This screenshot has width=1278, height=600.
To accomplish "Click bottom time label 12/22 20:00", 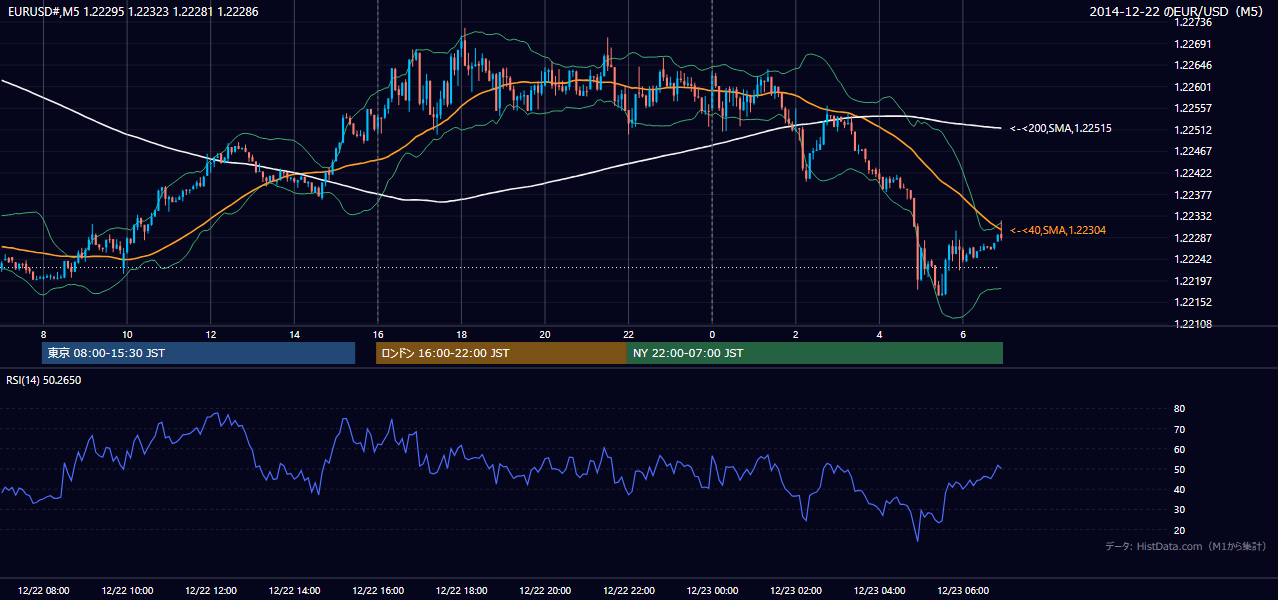I will tap(545, 591).
